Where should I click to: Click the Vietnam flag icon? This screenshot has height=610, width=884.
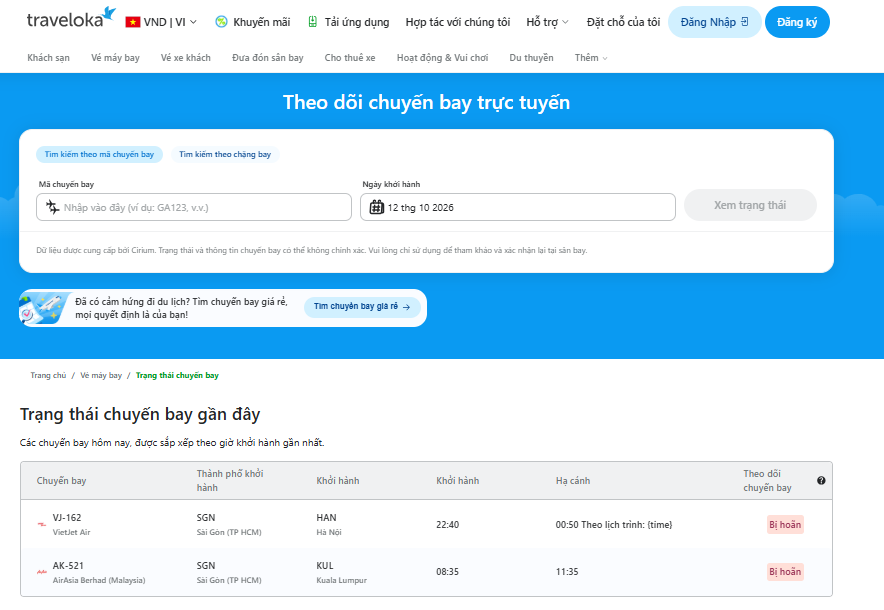(x=132, y=22)
